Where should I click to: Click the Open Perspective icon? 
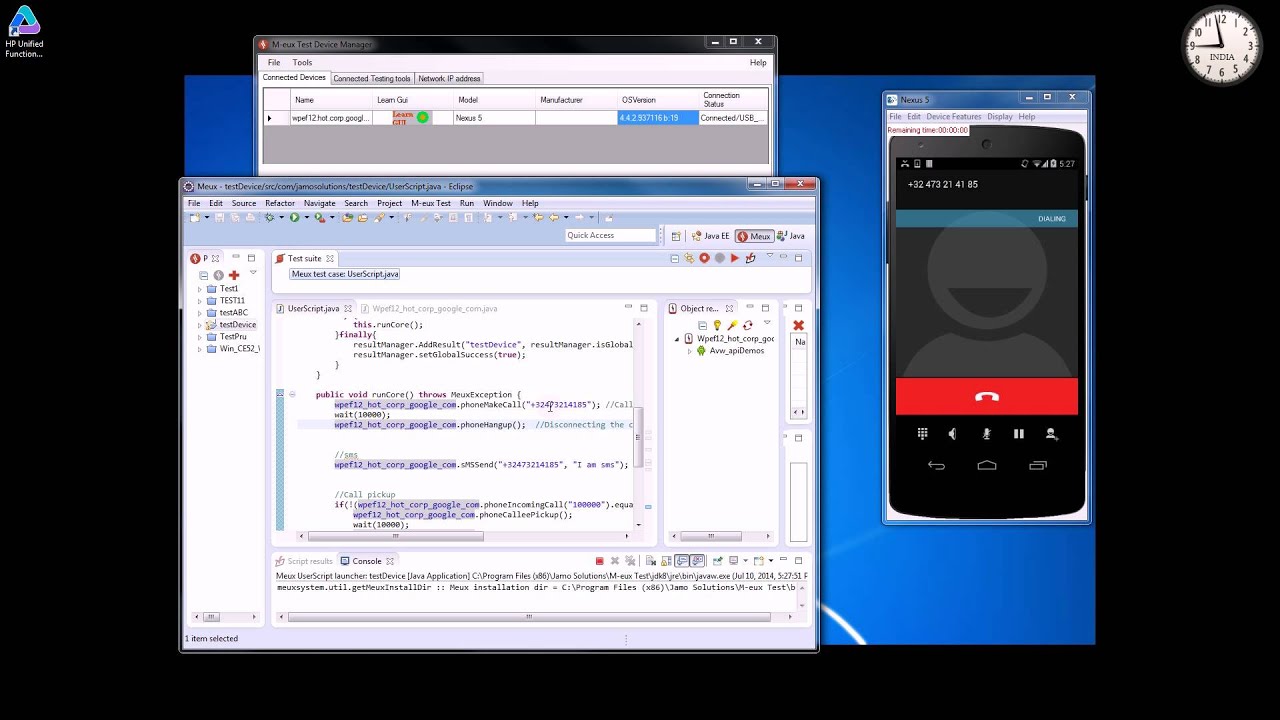676,236
